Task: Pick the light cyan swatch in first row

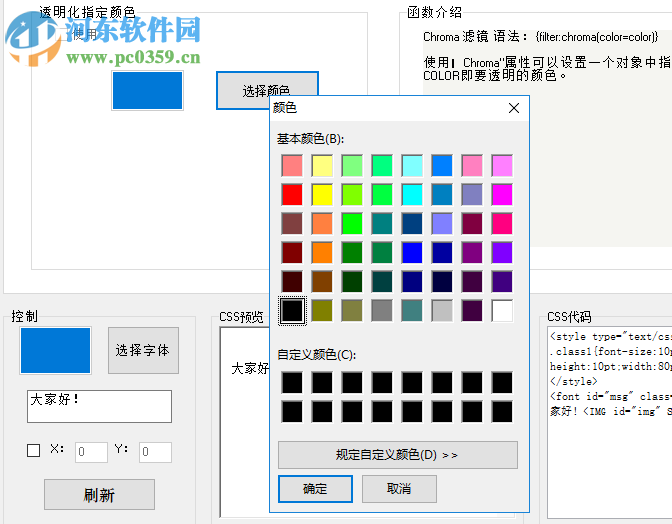Action: [412, 166]
